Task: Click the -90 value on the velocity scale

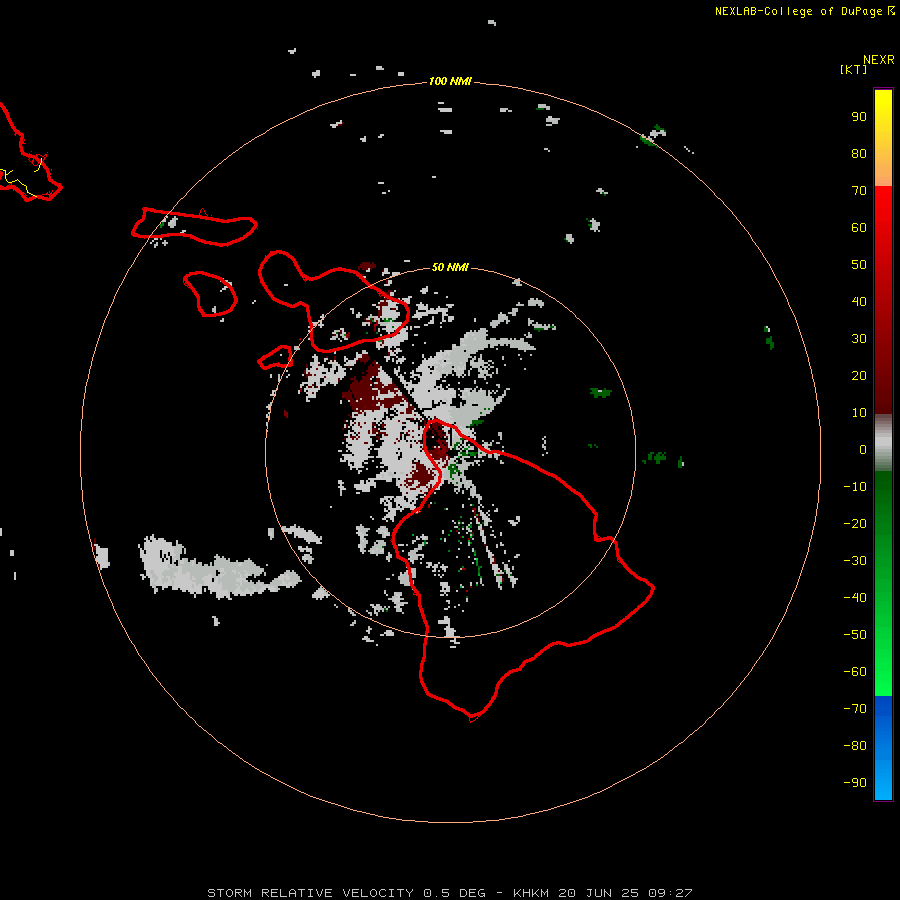Action: pos(855,783)
